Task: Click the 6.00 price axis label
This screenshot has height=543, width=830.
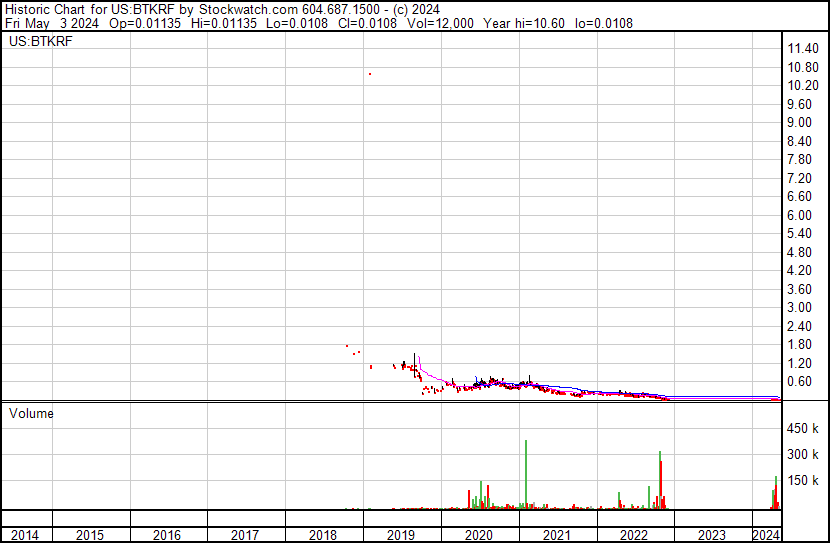Action: tap(803, 215)
